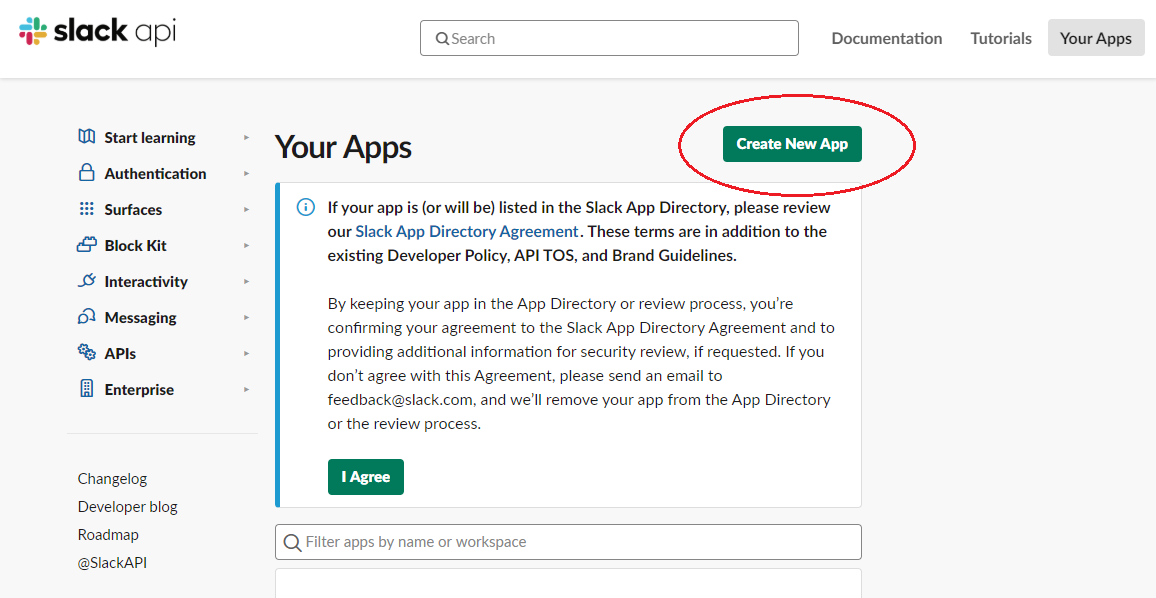Focus the Filter apps by name or workspace field
Viewport: 1156px width, 598px height.
(x=568, y=542)
